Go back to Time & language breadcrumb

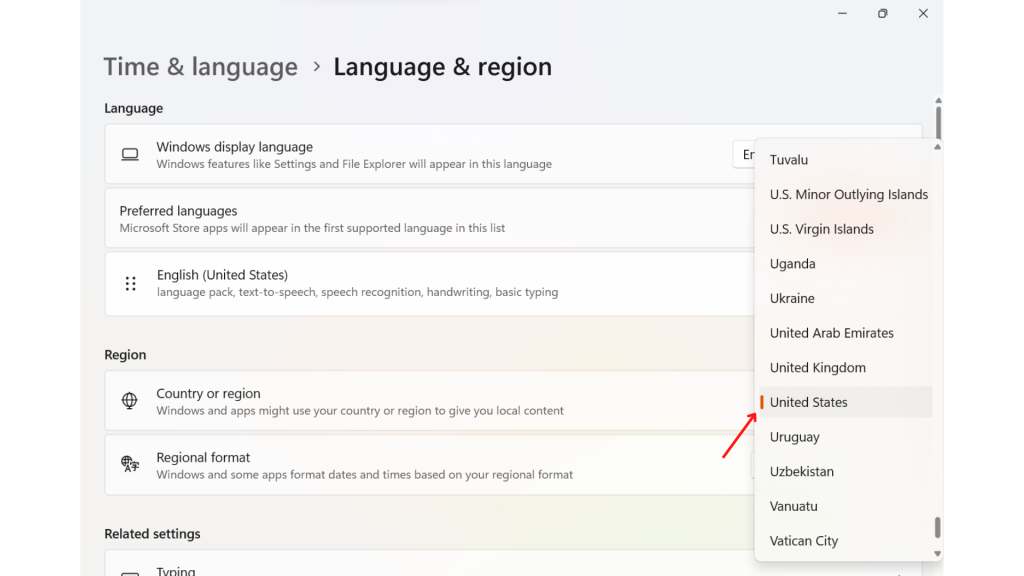tap(200, 67)
